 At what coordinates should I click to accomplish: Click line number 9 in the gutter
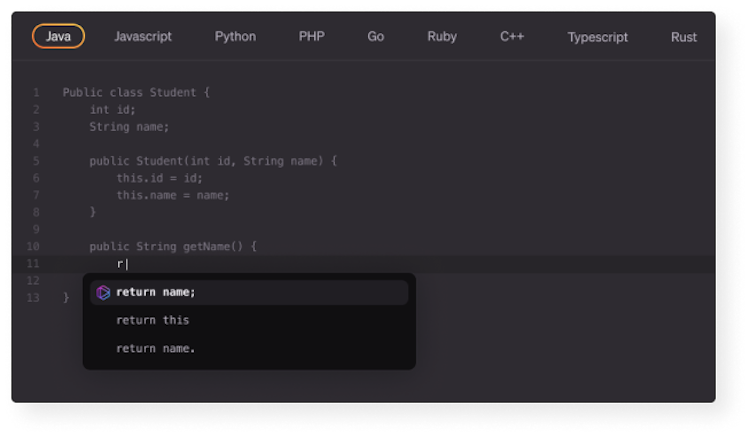point(36,229)
